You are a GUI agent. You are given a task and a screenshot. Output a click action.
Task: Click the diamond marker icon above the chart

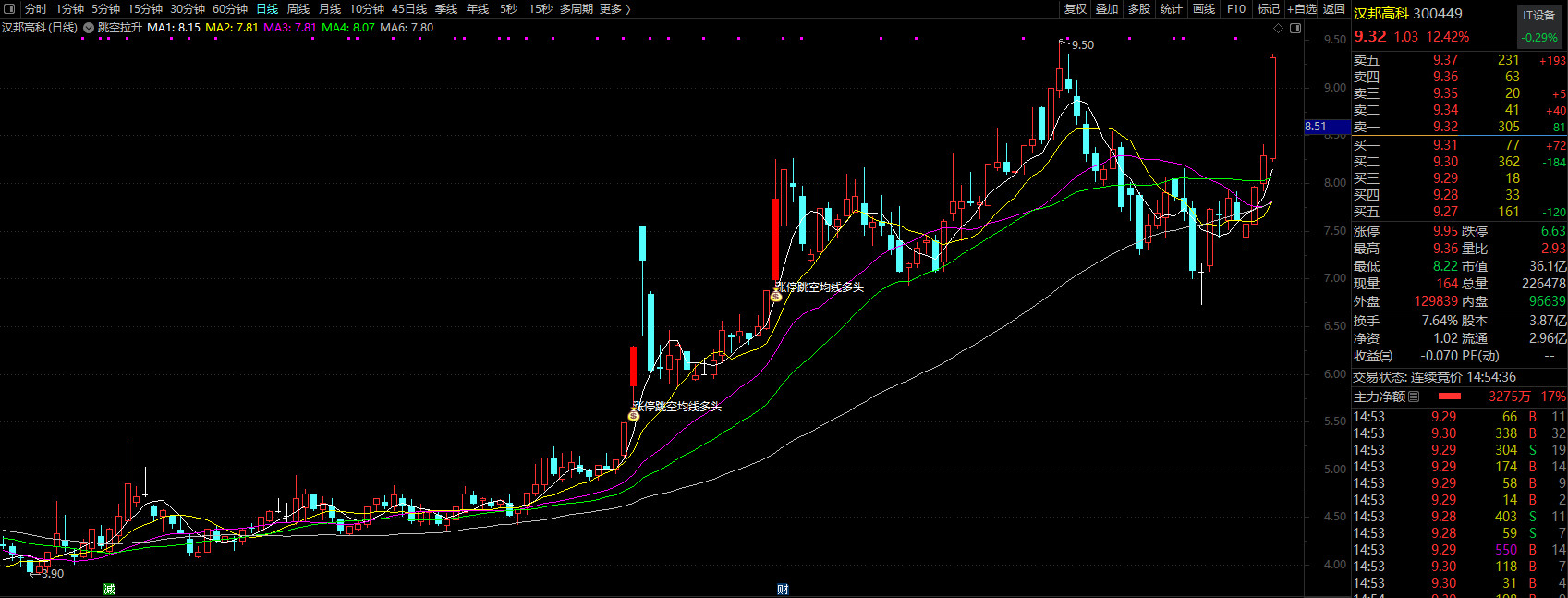[x=1278, y=28]
